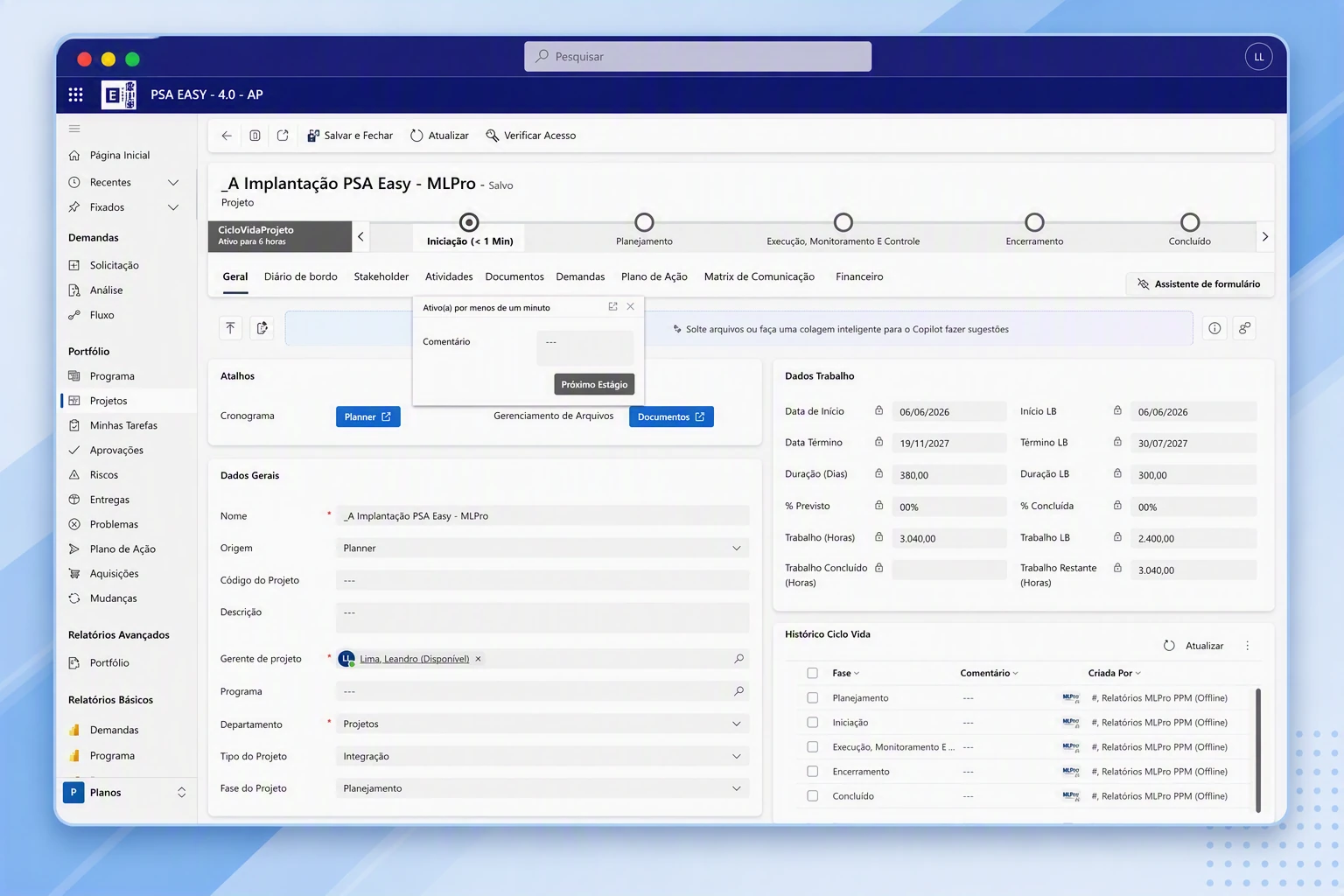1344x896 pixels.
Task: Expand the Fixados section
Action: [x=173, y=207]
